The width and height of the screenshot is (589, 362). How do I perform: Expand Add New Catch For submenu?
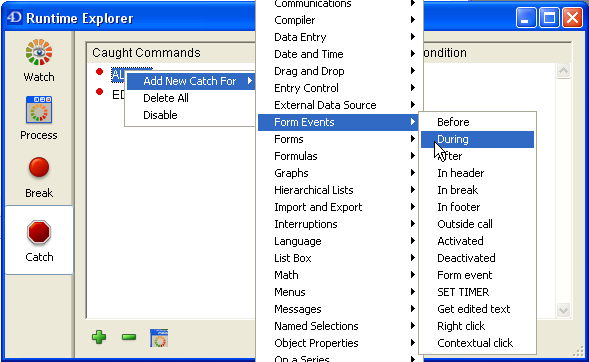[191, 81]
